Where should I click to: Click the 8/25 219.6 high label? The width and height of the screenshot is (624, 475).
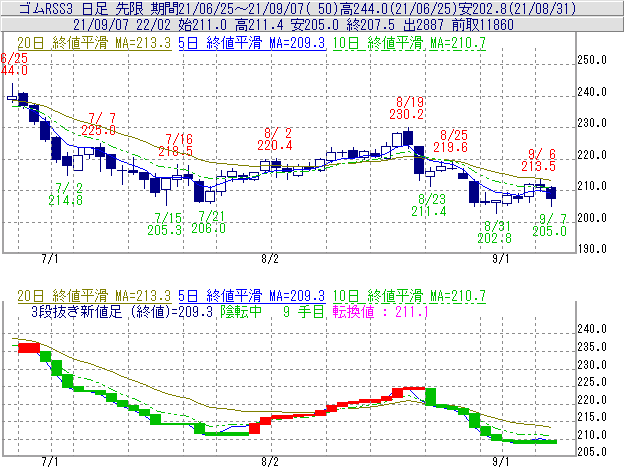[450, 141]
